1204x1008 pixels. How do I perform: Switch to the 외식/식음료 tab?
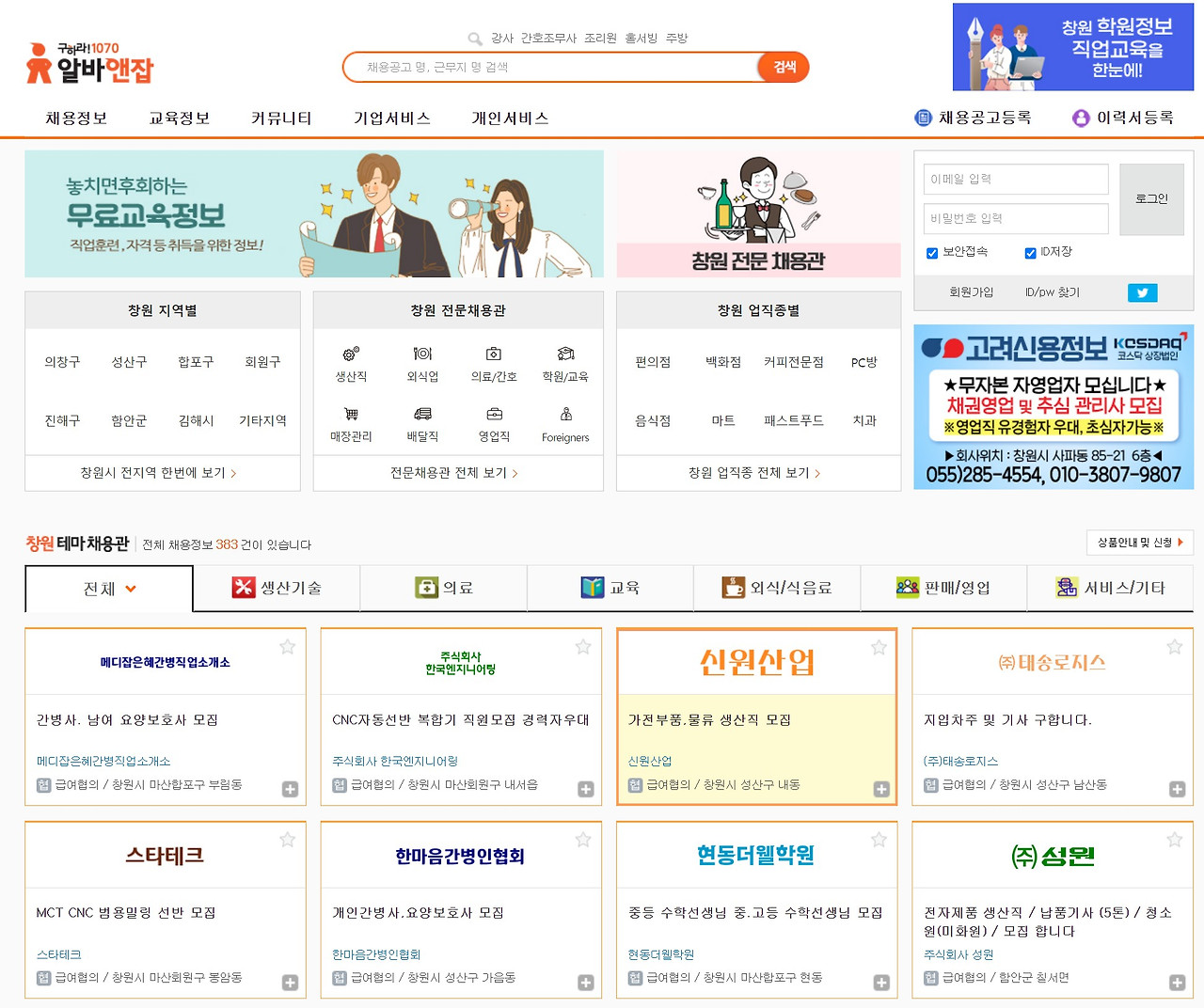click(777, 588)
